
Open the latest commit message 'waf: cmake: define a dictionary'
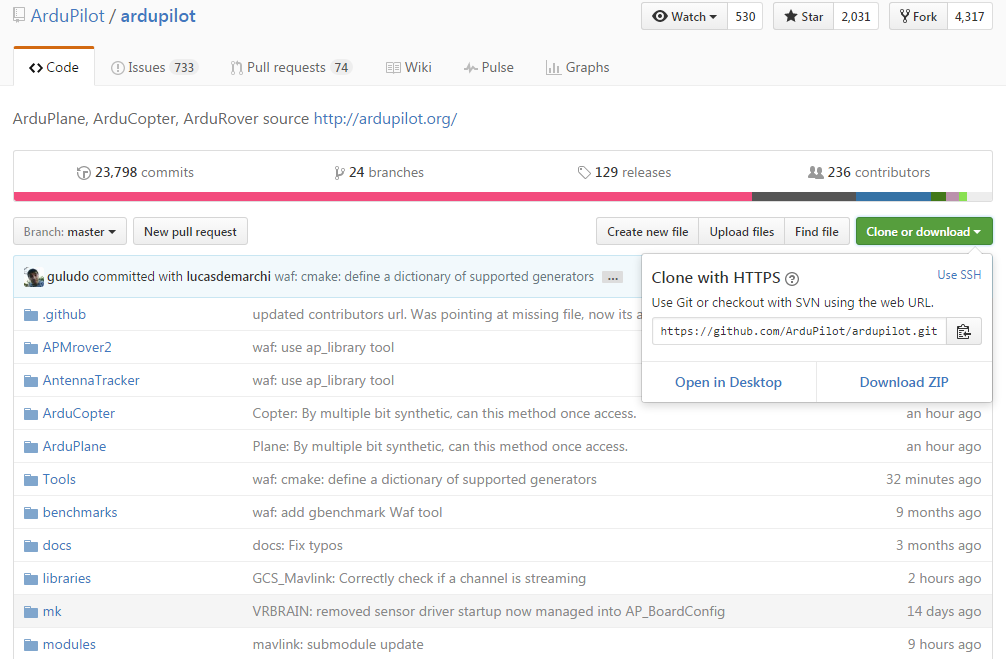(x=434, y=277)
